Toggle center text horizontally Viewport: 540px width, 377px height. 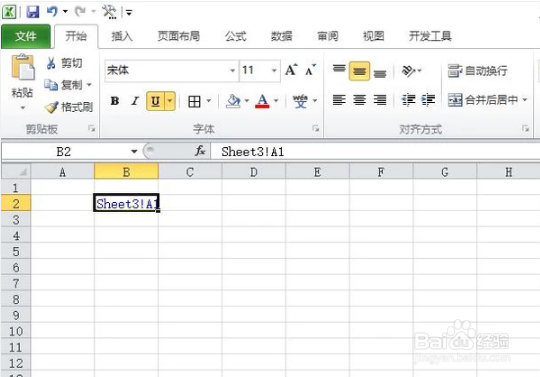click(x=360, y=100)
